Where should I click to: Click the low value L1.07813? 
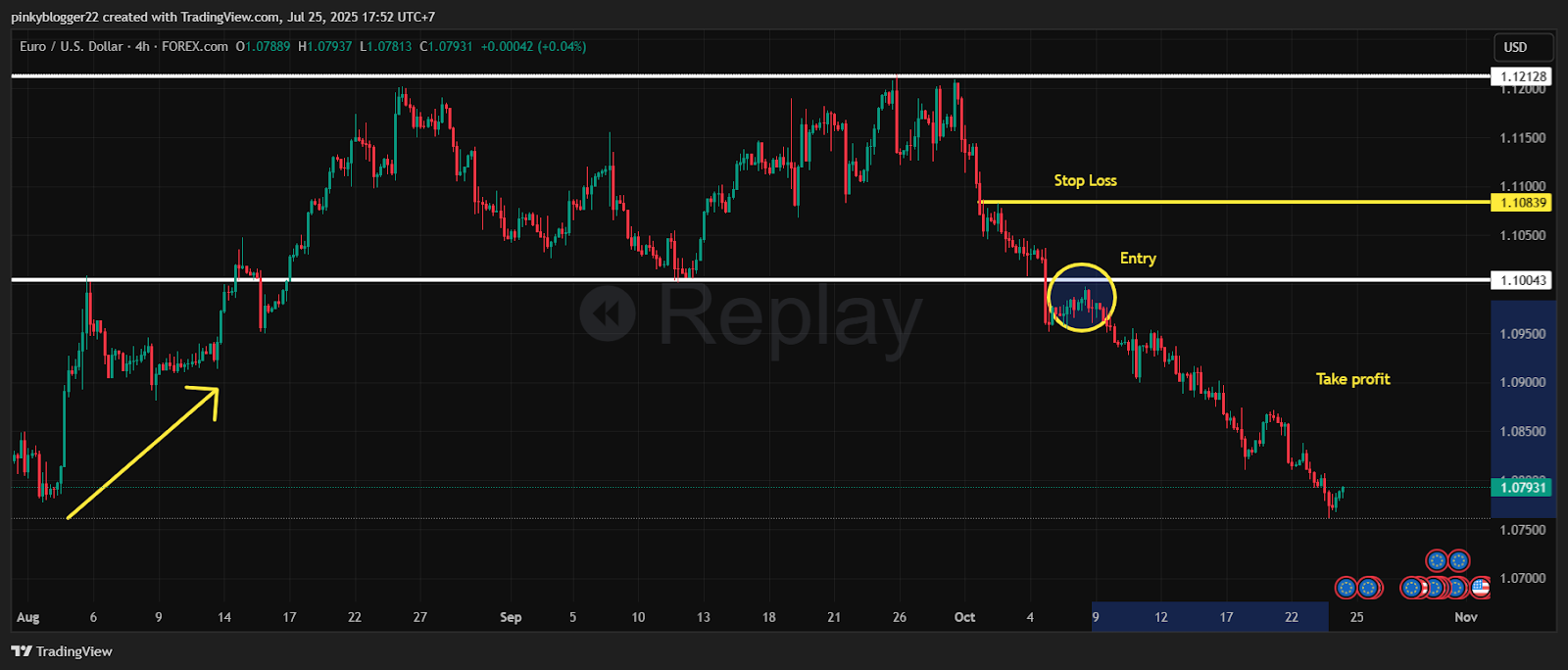[x=386, y=46]
